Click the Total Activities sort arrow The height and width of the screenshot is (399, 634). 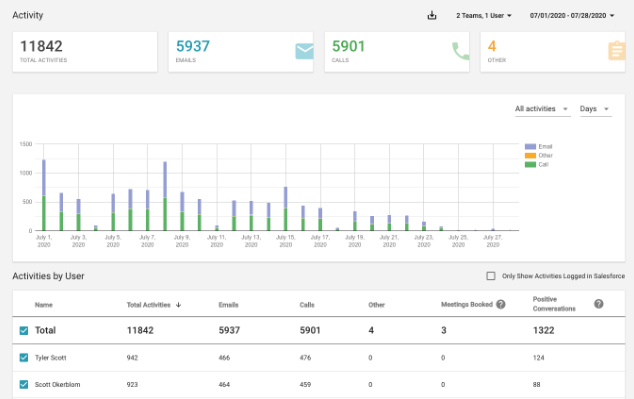tap(178, 305)
